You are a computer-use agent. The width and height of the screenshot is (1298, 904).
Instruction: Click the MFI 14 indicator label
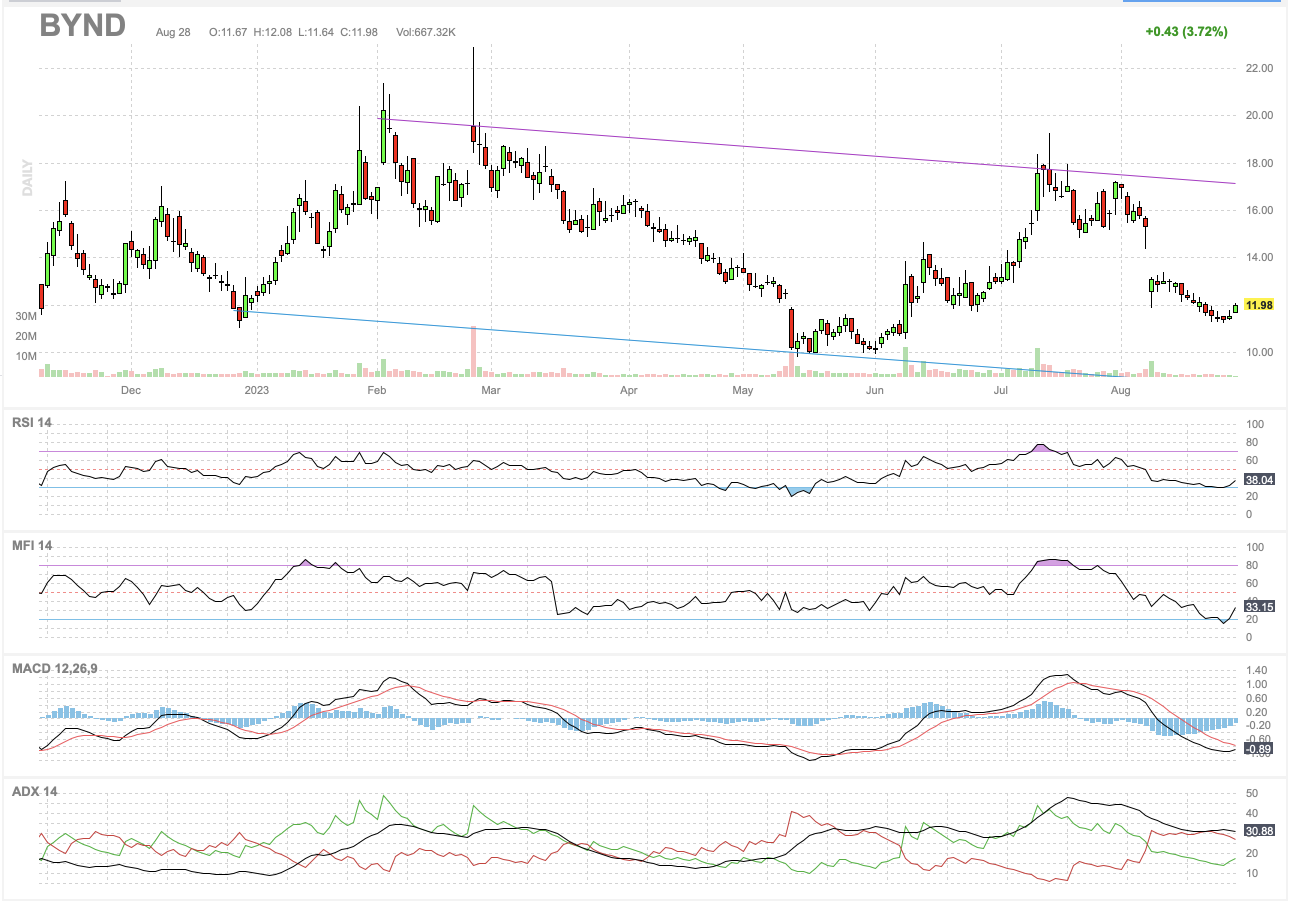pyautogui.click(x=32, y=546)
